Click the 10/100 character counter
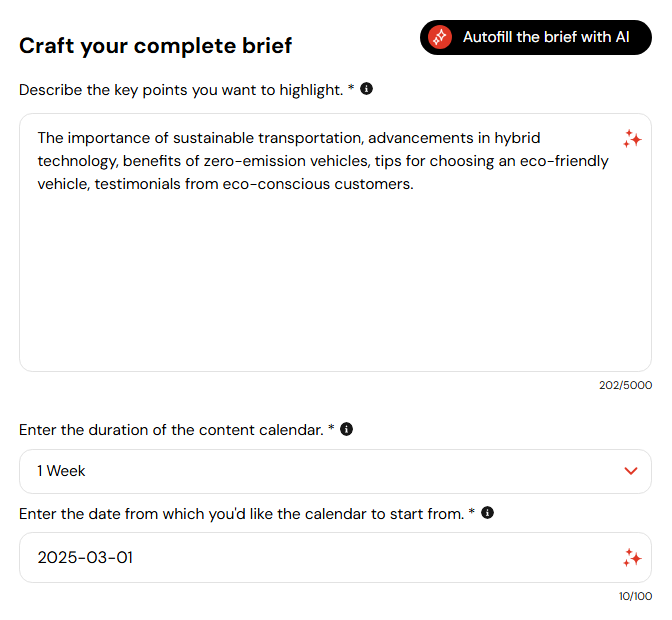The width and height of the screenshot is (672, 620). 635,596
